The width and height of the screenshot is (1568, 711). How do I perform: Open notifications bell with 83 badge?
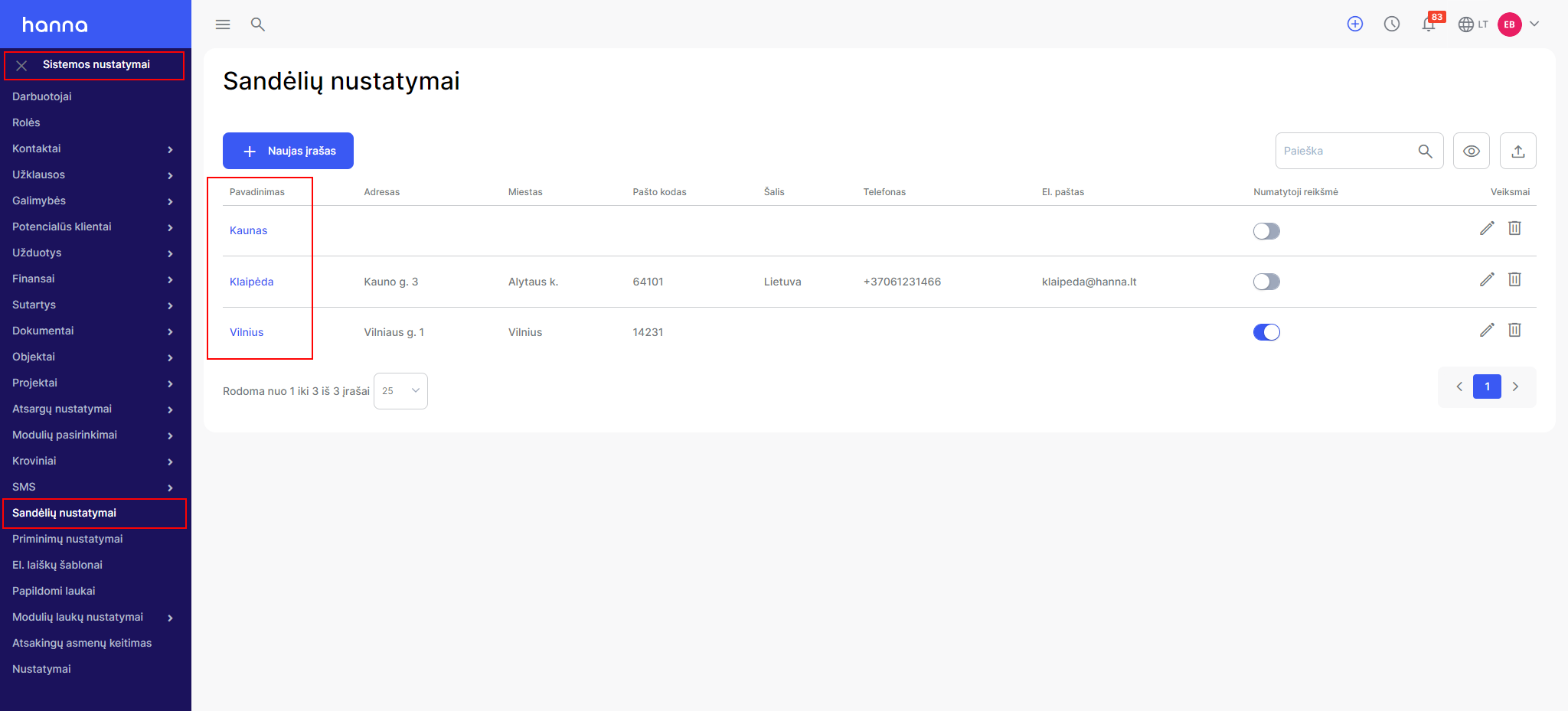[1429, 24]
